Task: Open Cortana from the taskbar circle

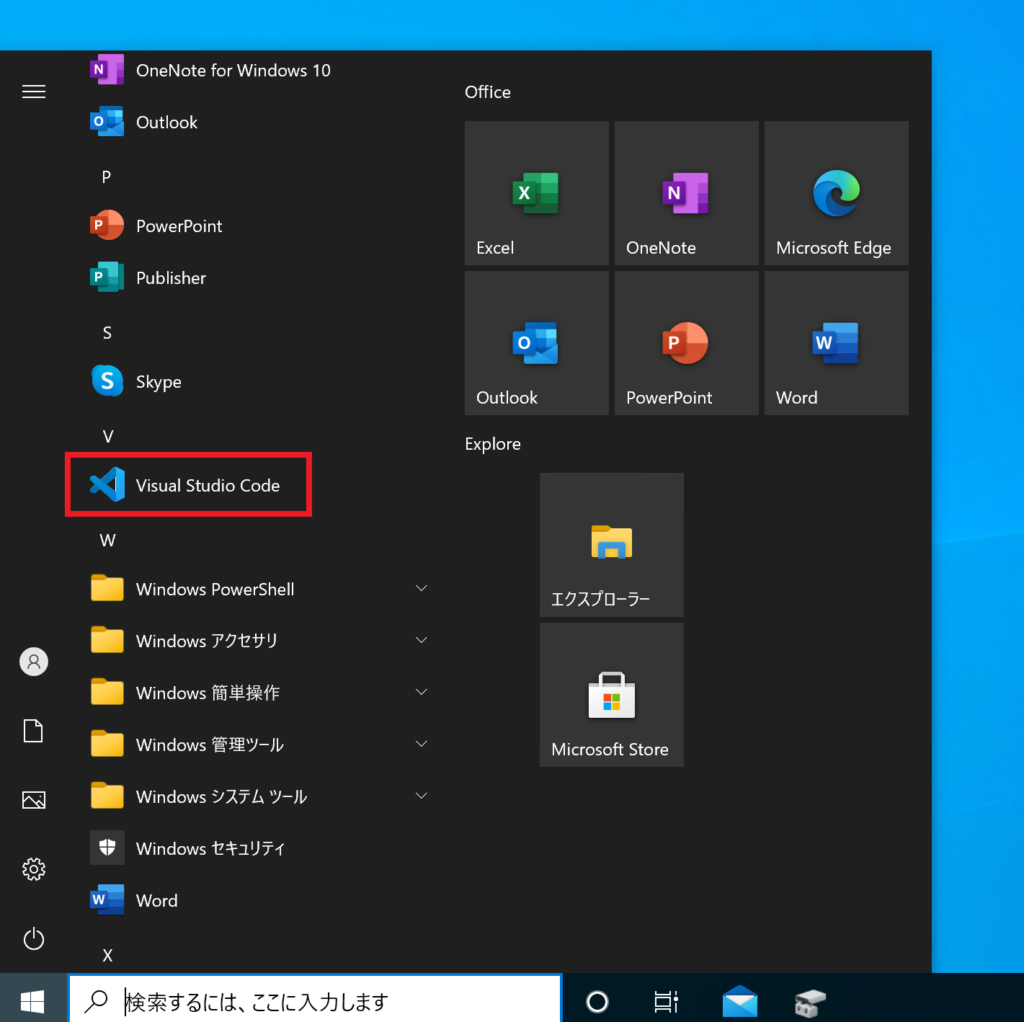Action: 597,1001
